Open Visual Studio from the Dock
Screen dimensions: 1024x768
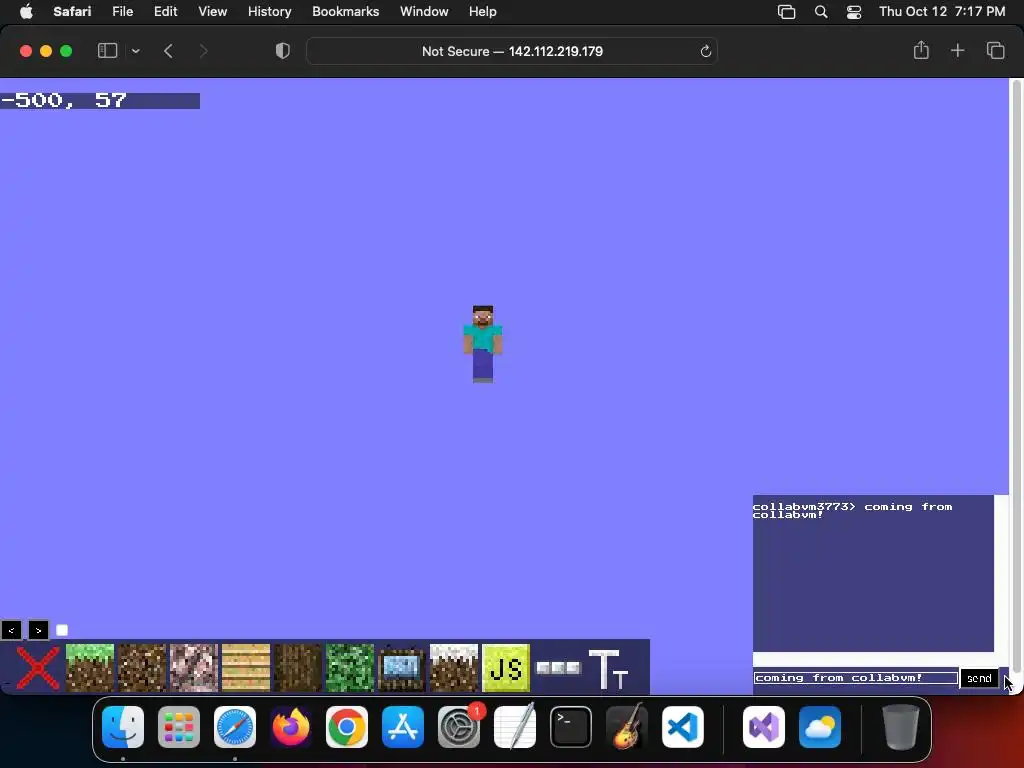(764, 727)
